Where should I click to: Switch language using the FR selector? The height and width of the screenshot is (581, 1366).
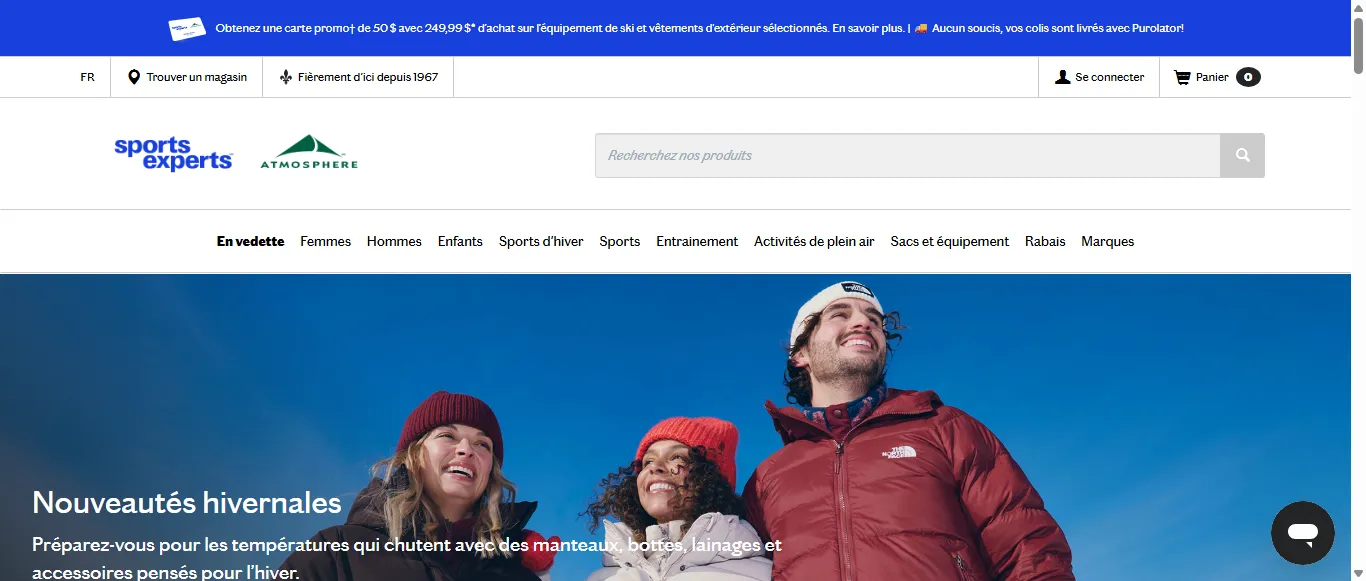click(x=88, y=77)
